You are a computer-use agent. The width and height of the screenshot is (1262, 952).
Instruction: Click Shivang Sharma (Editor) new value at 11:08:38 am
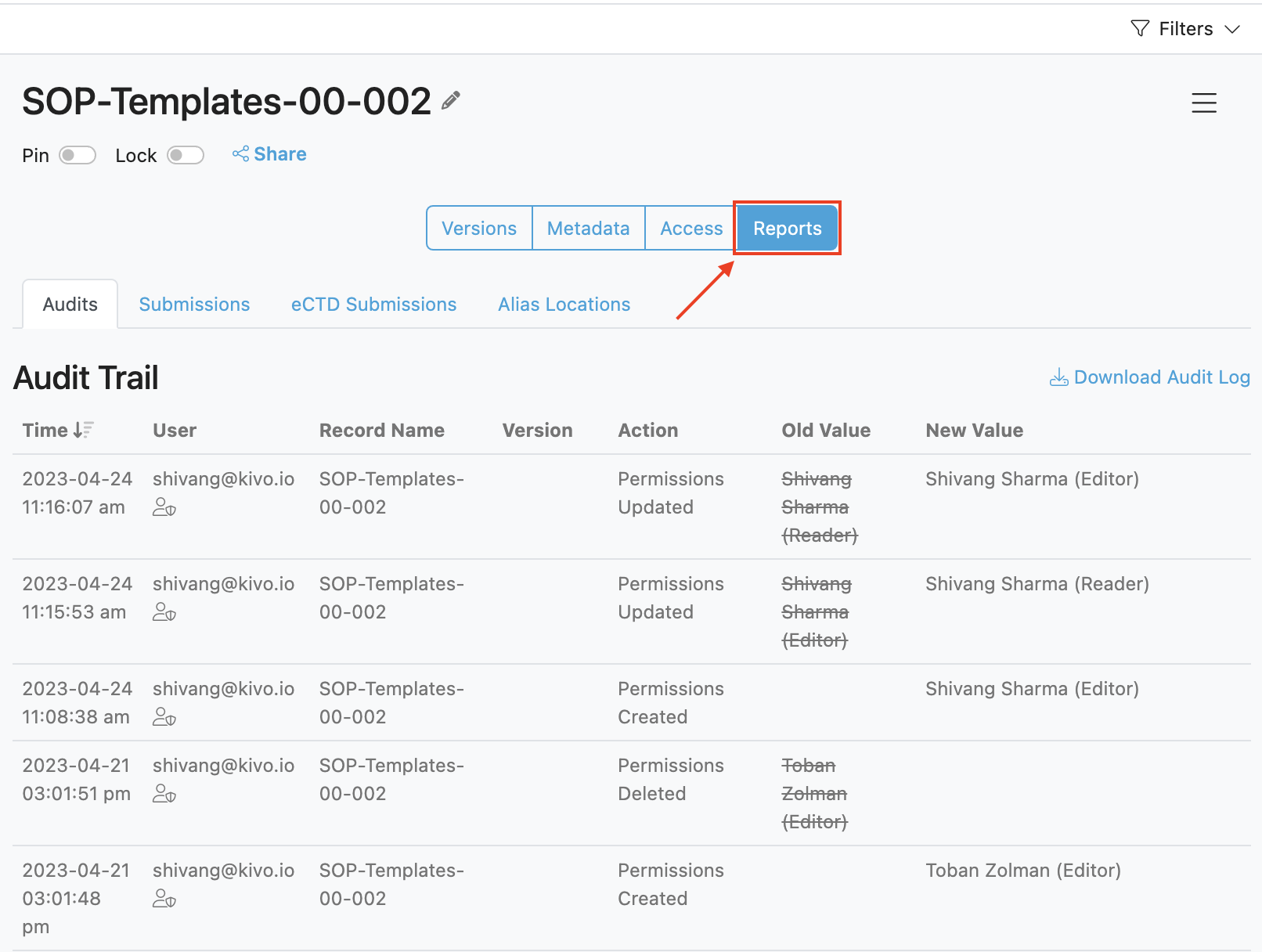pos(1032,688)
